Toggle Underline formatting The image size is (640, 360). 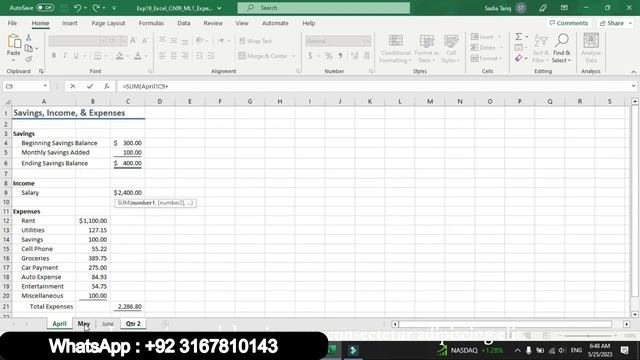click(76, 56)
